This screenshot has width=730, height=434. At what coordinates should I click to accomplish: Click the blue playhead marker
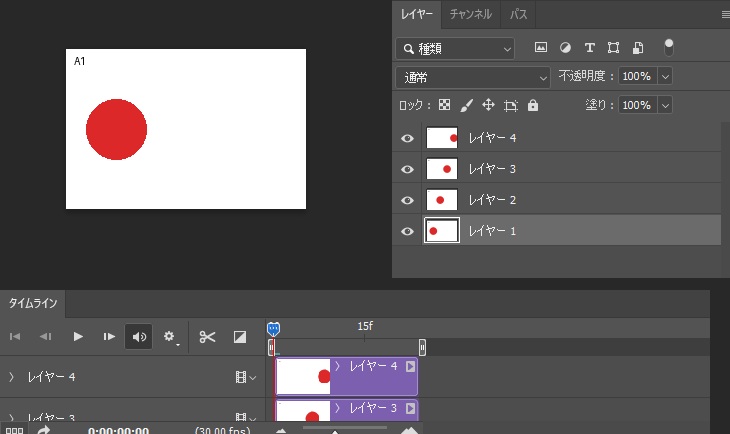click(273, 329)
